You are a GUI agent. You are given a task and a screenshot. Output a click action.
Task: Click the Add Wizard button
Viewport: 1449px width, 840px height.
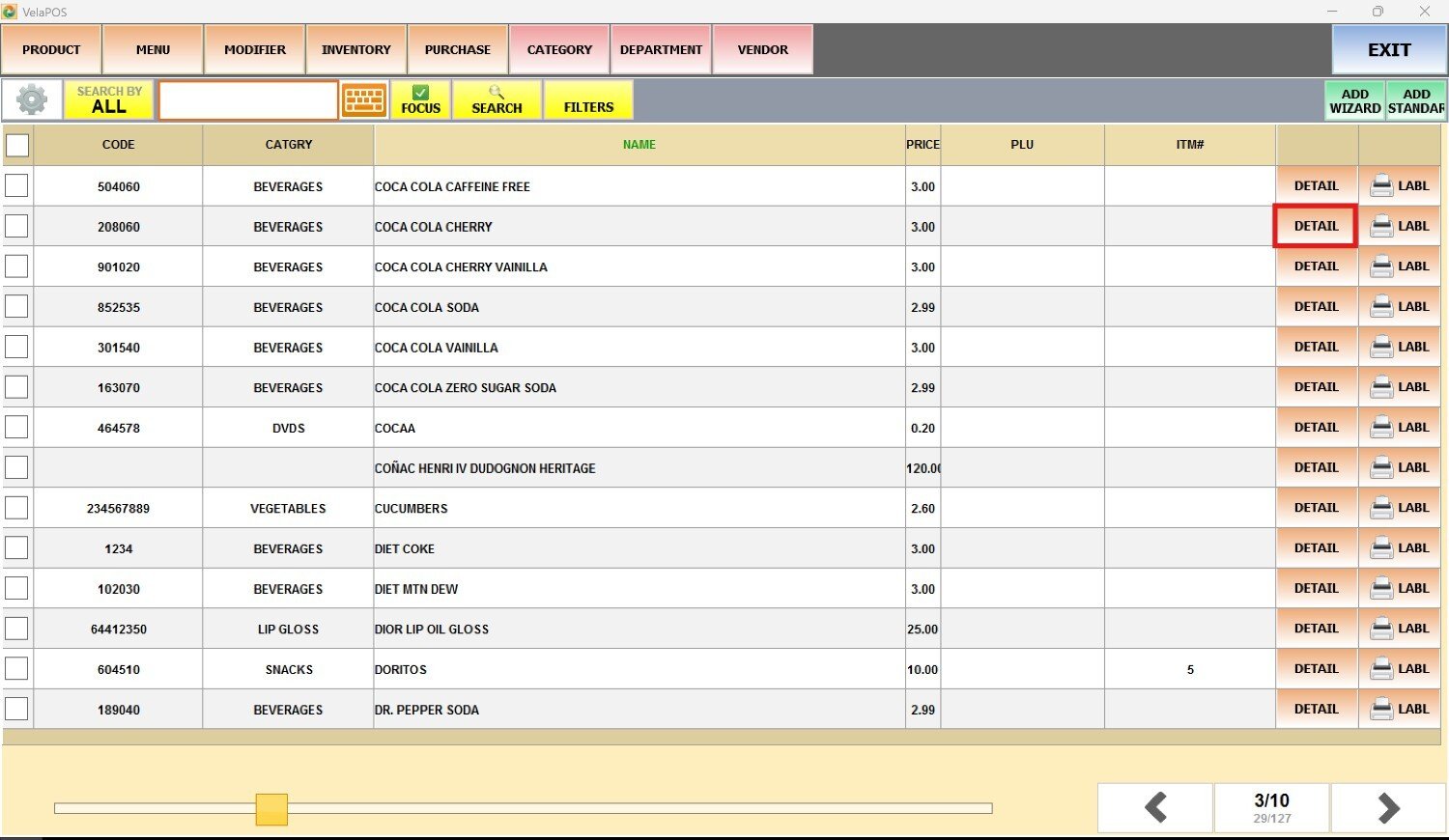[1354, 100]
